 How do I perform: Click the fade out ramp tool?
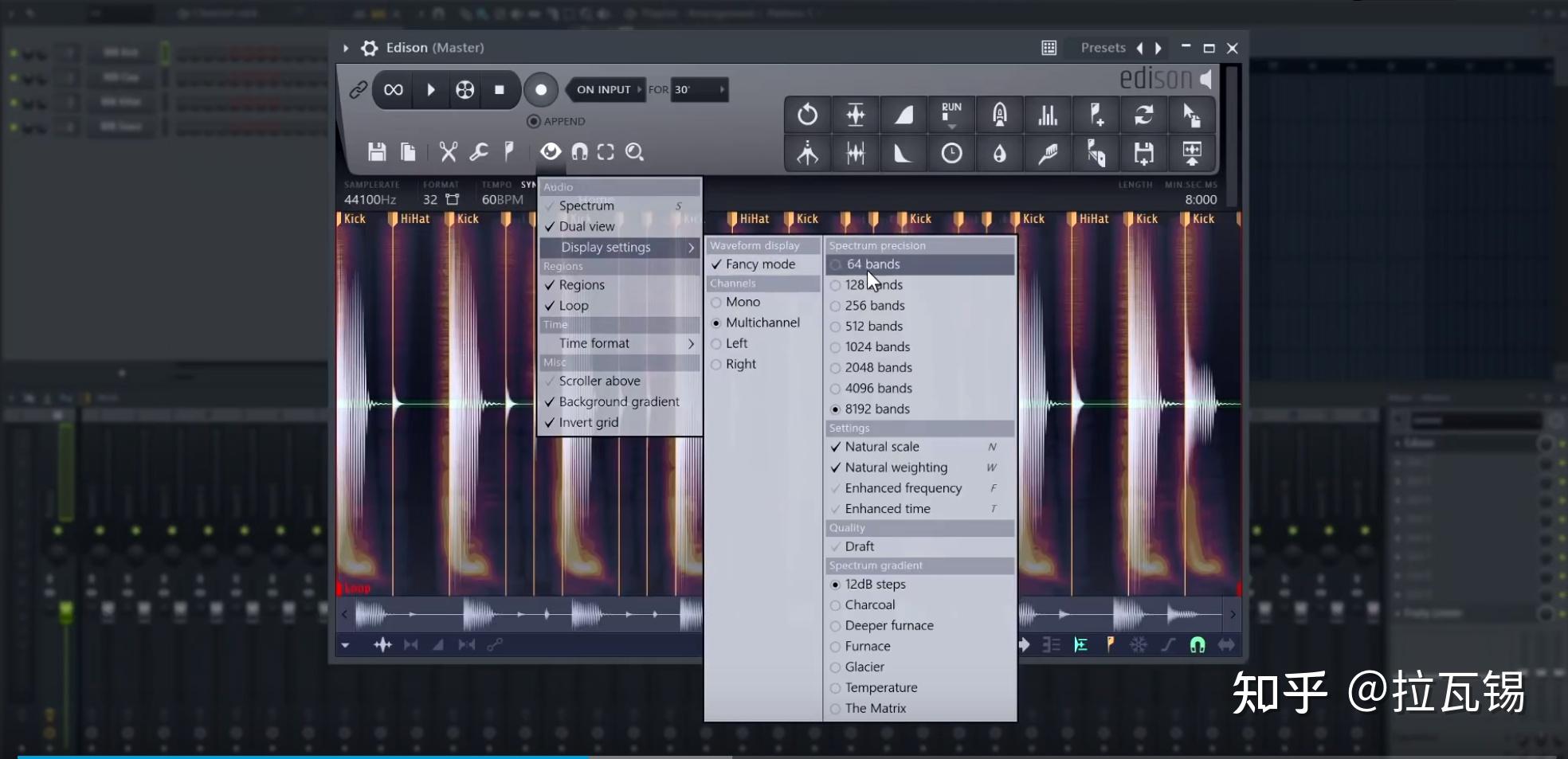(x=904, y=153)
